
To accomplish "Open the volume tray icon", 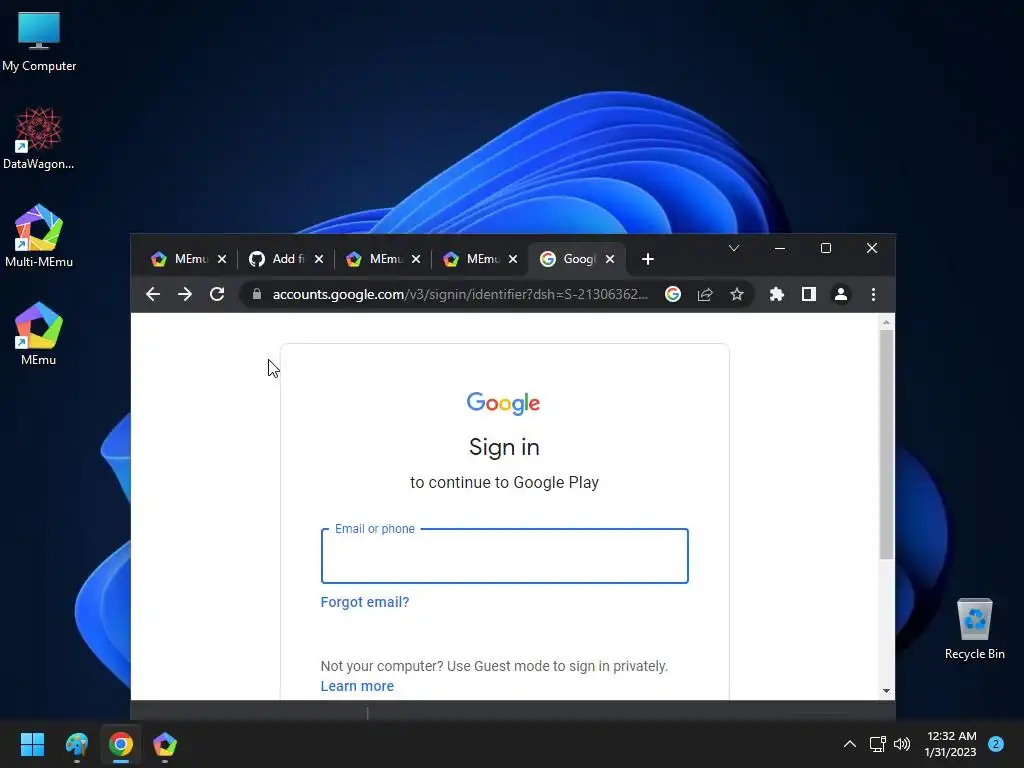I will point(902,744).
